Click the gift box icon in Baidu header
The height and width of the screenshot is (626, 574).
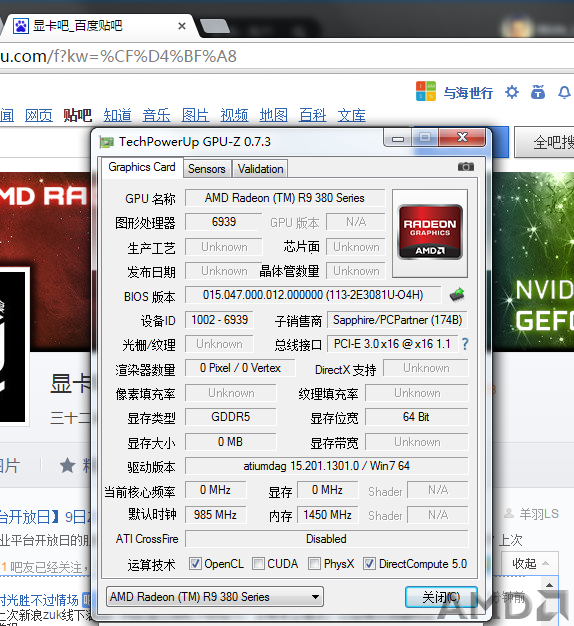[x=538, y=92]
